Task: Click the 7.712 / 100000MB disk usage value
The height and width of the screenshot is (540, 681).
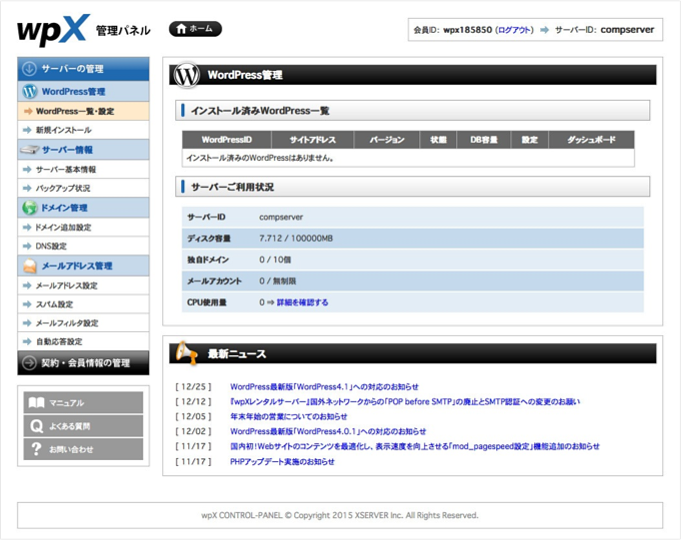Action: click(296, 239)
